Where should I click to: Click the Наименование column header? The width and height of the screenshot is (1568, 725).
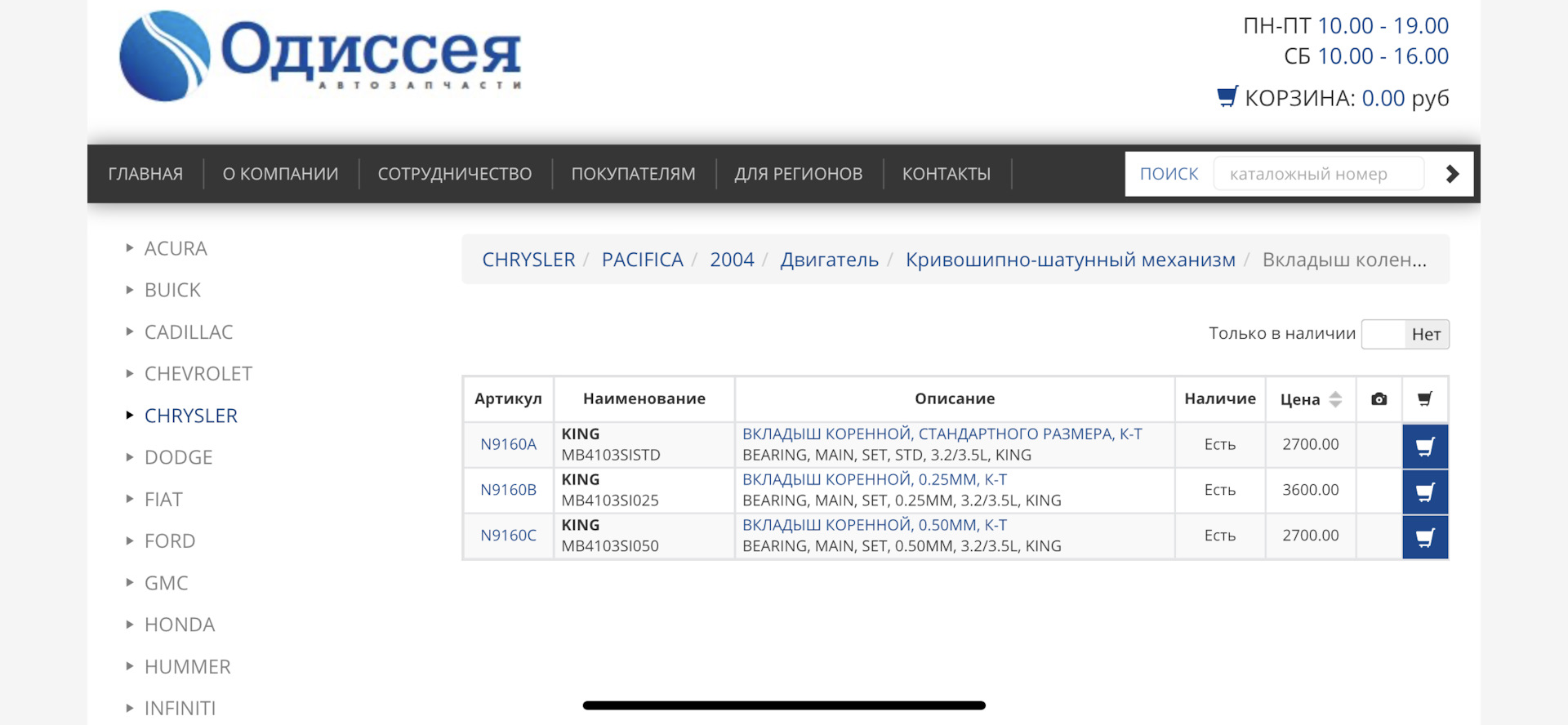click(644, 398)
